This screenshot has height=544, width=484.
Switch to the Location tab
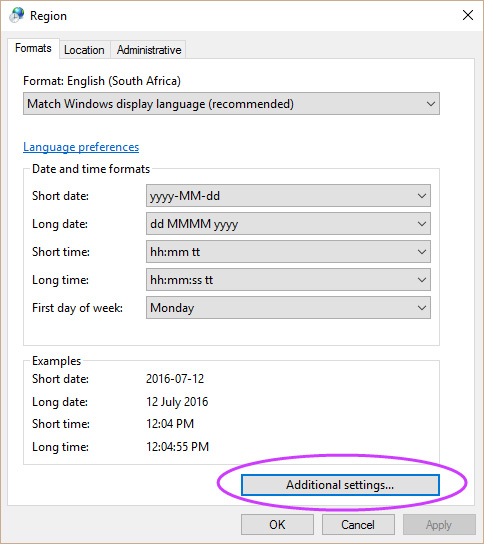click(x=84, y=50)
